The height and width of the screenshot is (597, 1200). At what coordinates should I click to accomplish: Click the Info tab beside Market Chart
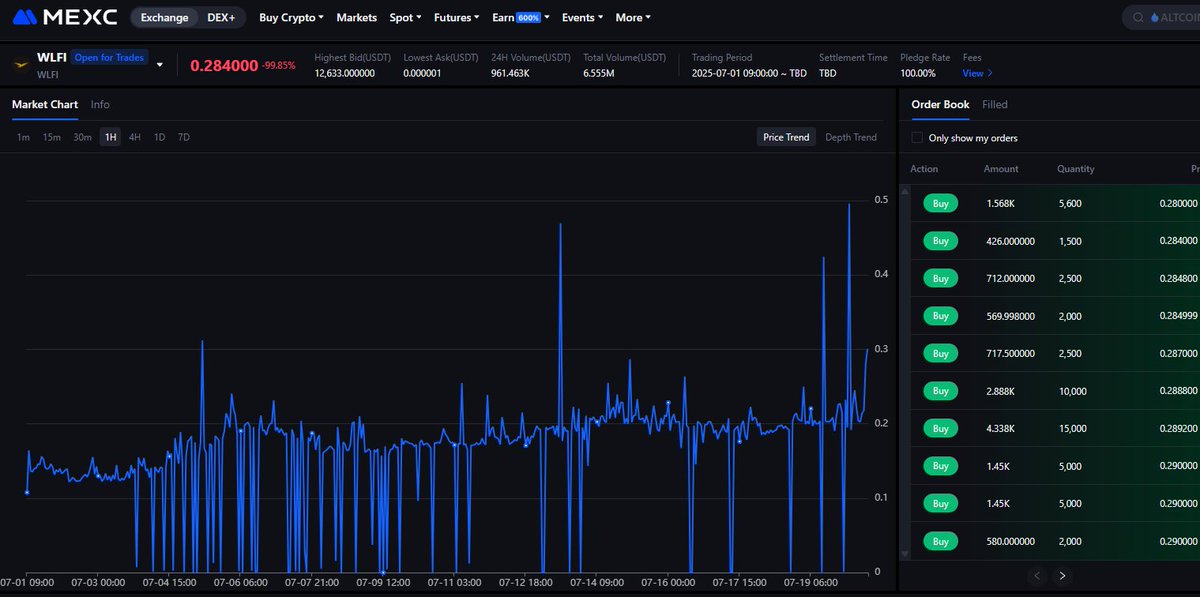[100, 104]
